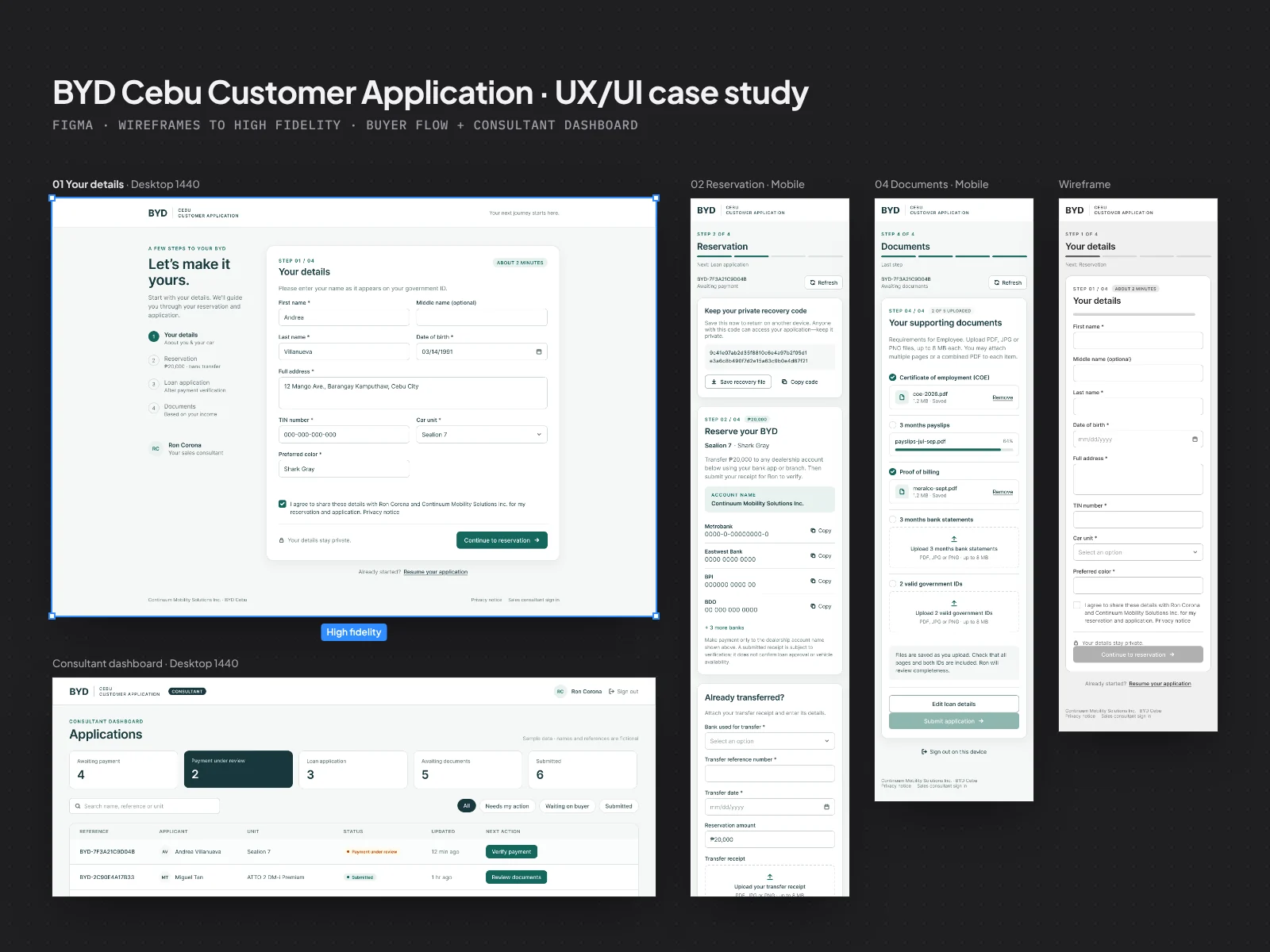Open the Car unit Sealion 7 dropdown
The image size is (1270, 952).
(x=482, y=435)
